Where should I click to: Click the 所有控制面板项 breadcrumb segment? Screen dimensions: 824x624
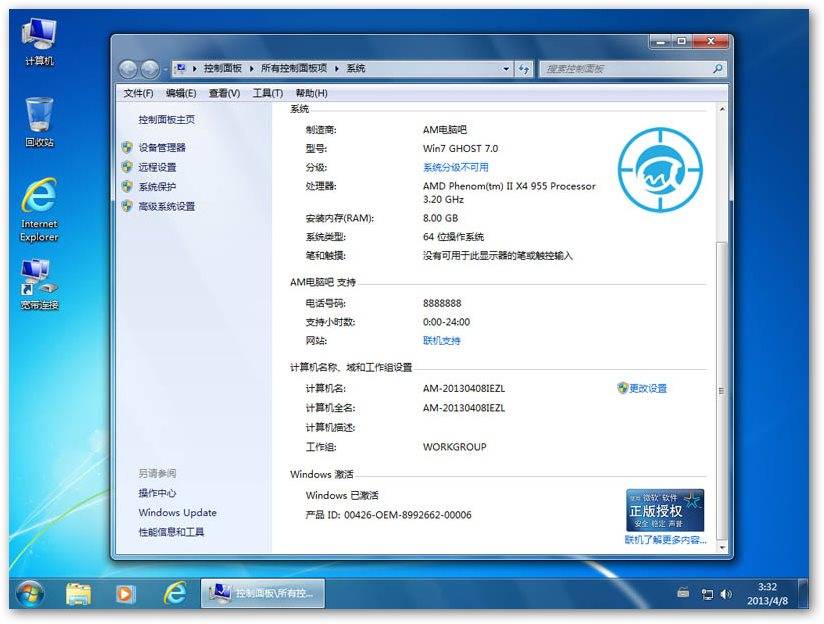[294, 68]
